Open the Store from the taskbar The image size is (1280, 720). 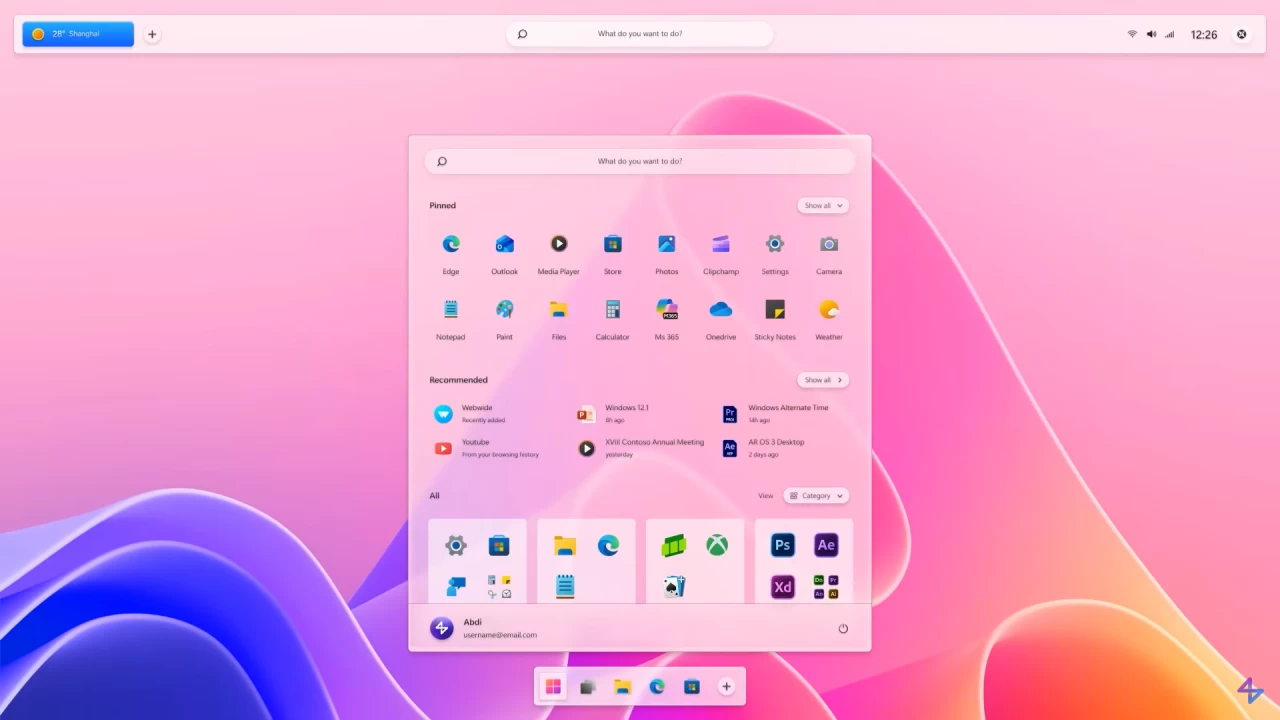pos(691,686)
